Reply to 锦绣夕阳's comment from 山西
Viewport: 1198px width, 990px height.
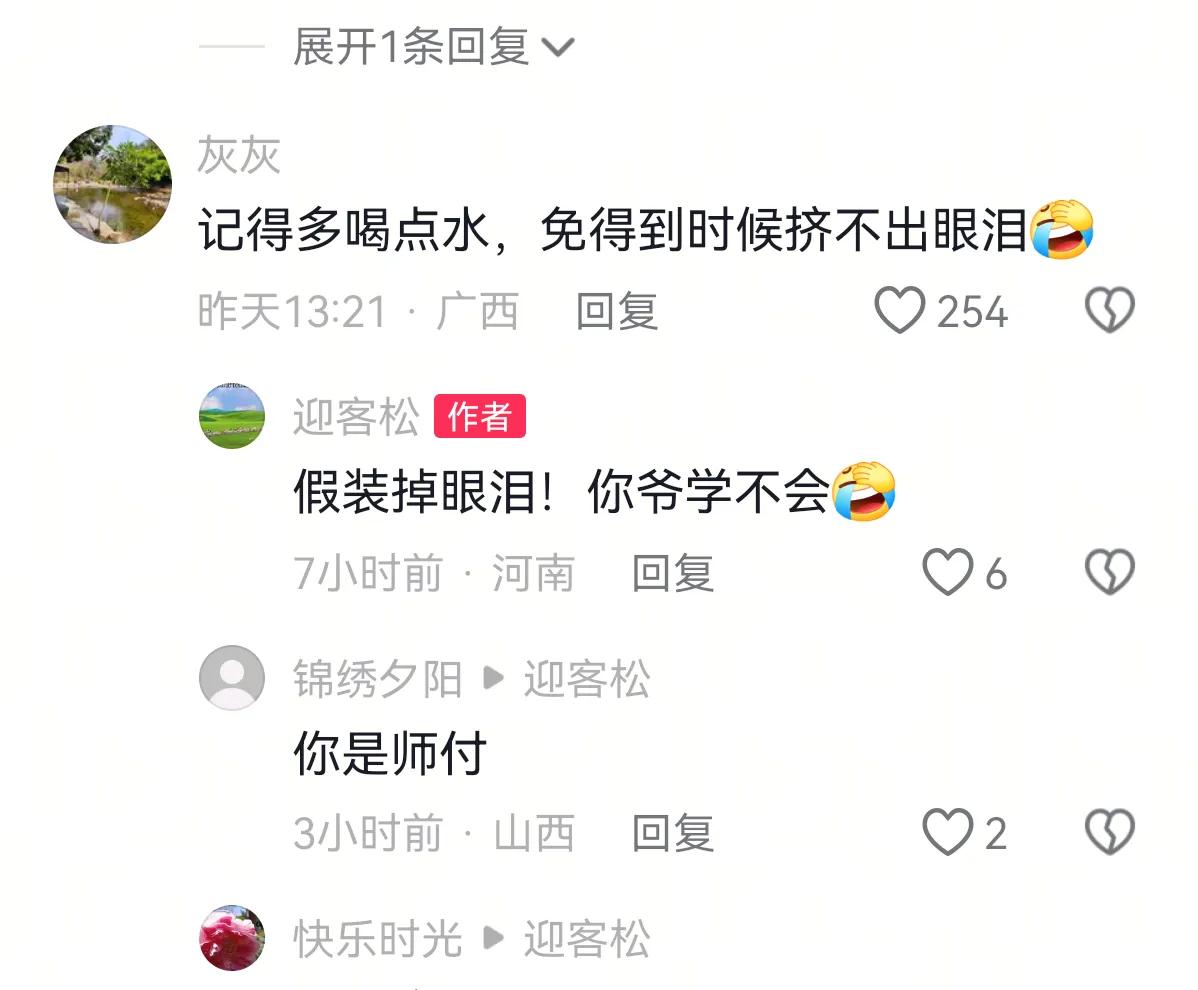(x=672, y=833)
